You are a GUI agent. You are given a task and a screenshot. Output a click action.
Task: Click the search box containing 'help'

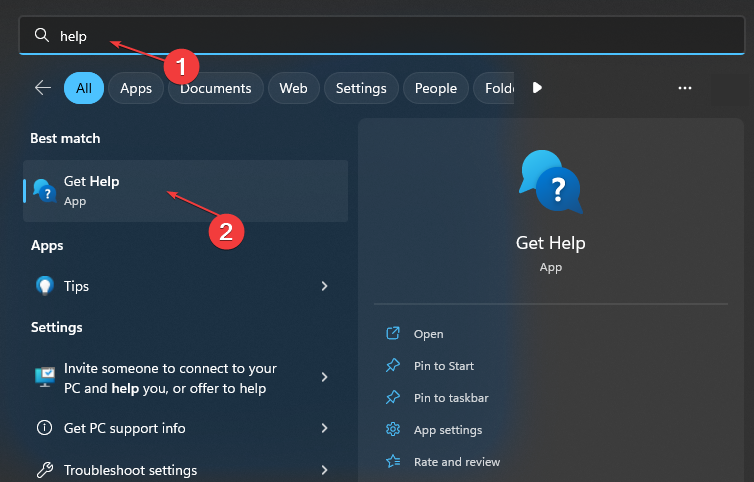click(382, 35)
